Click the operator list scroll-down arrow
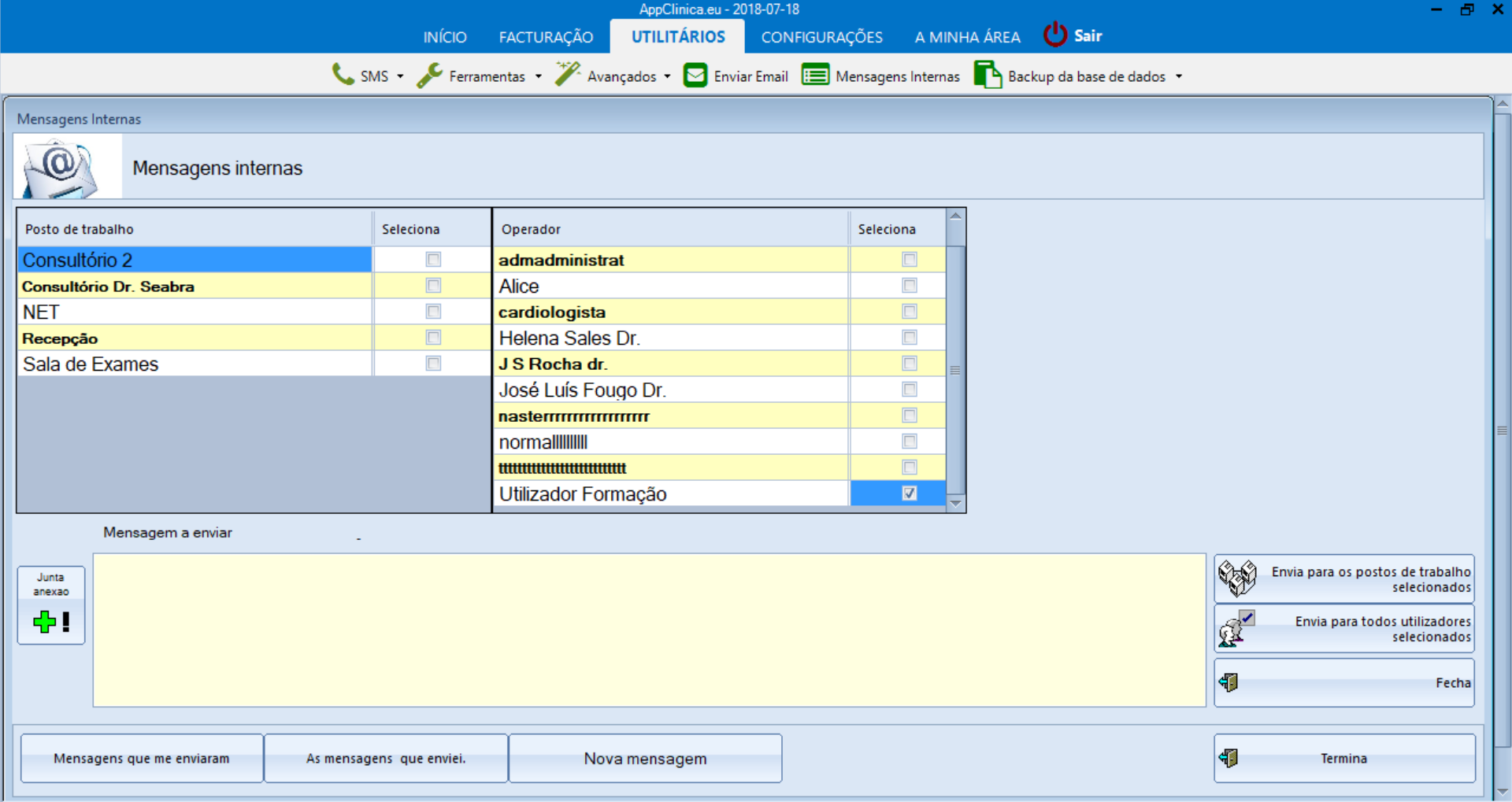Screen dimensions: 1512x802 [955, 504]
